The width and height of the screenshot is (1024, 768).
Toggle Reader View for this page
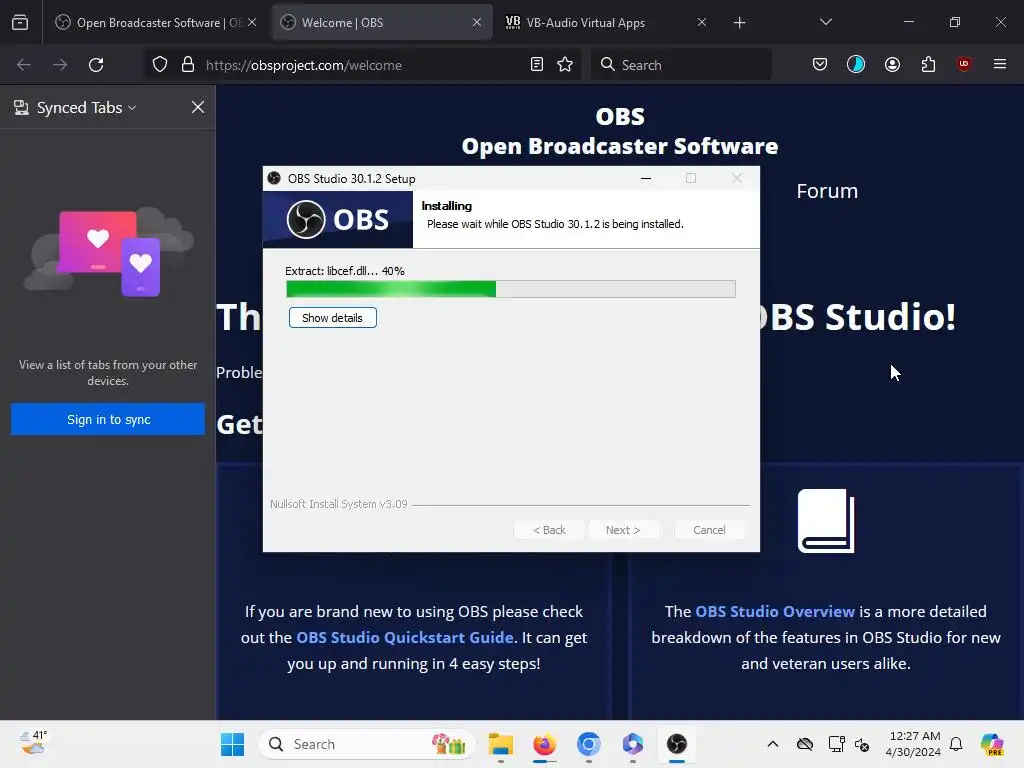(x=537, y=65)
